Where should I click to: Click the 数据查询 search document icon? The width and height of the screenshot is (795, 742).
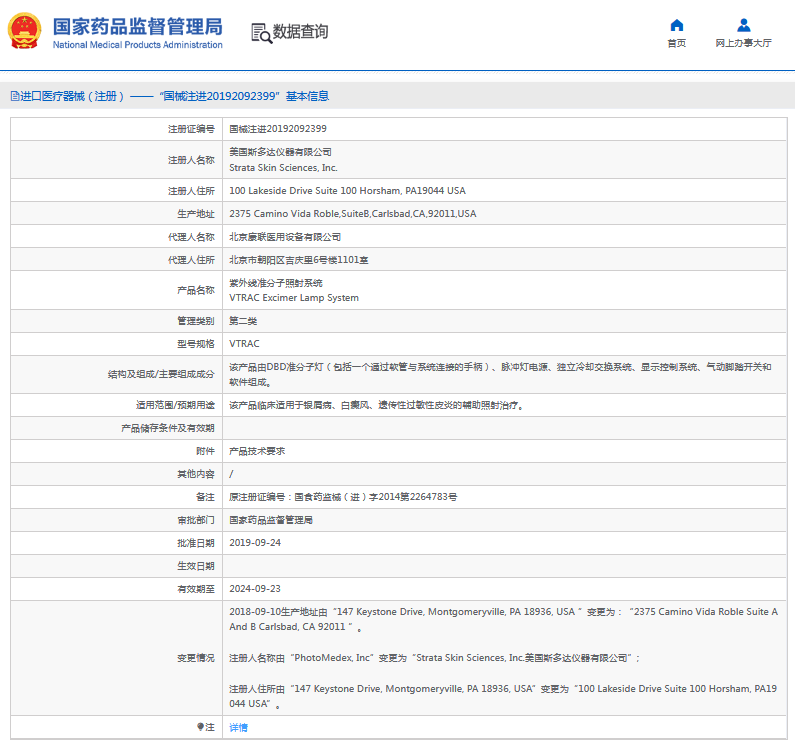(261, 33)
